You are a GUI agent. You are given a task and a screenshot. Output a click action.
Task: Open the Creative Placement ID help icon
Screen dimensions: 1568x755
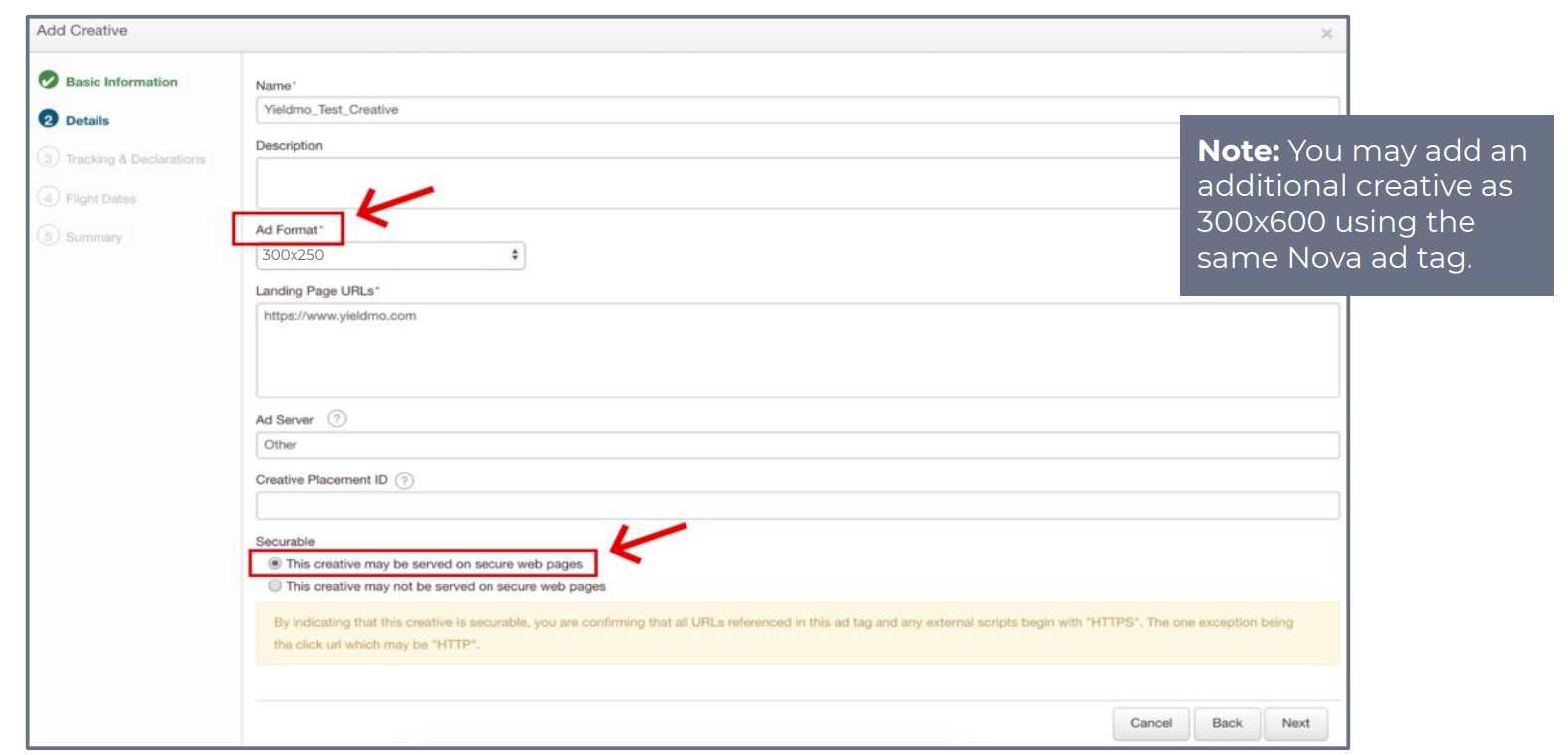point(404,480)
